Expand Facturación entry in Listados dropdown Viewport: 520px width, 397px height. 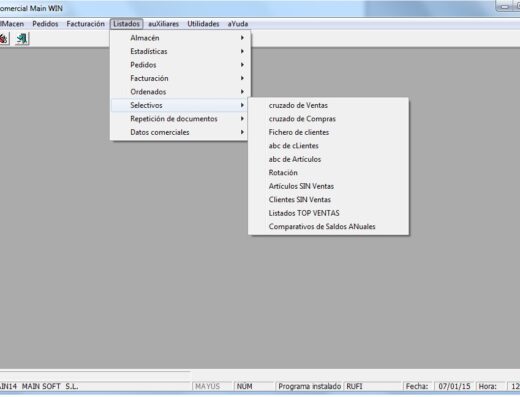tap(180, 78)
